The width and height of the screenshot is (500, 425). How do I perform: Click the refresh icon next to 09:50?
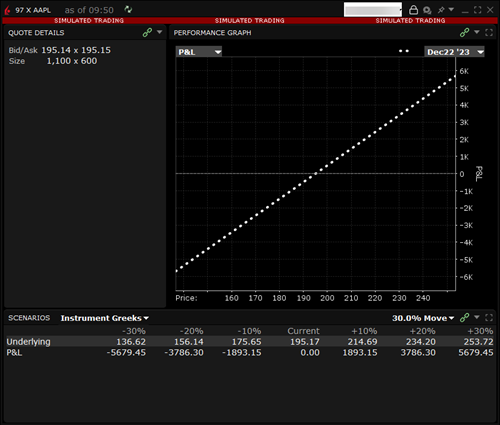pos(128,10)
